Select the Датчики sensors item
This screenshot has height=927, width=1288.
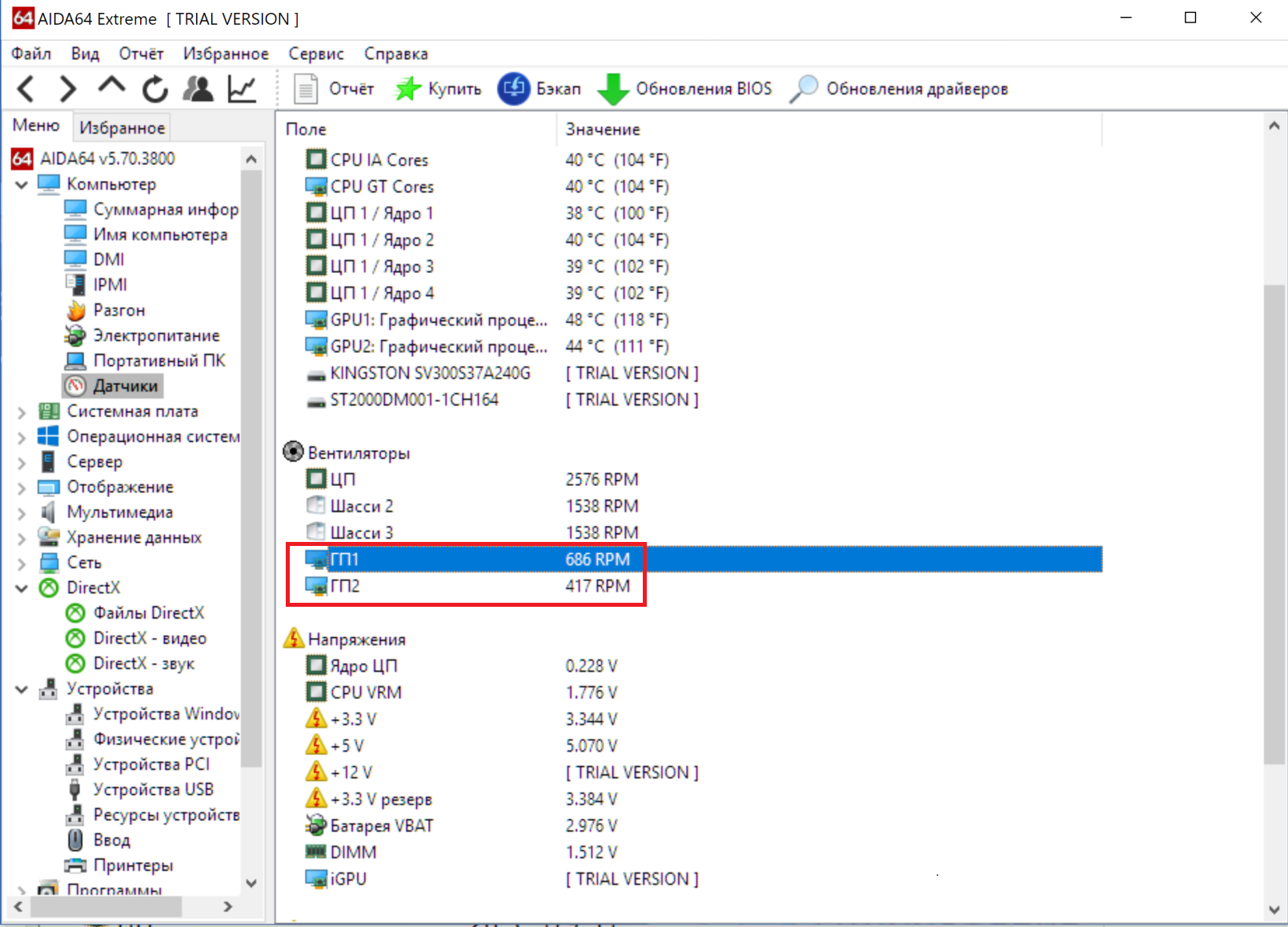(x=113, y=386)
